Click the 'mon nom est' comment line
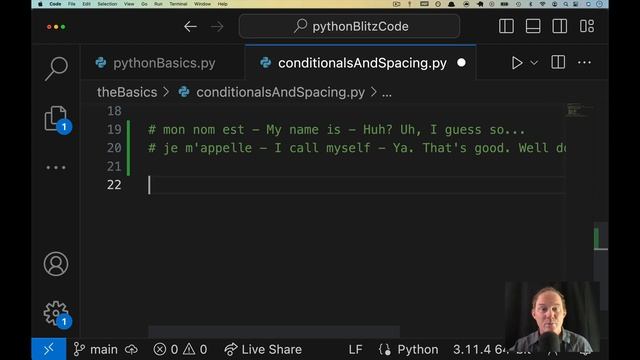This screenshot has height=360, width=640. [x=336, y=130]
